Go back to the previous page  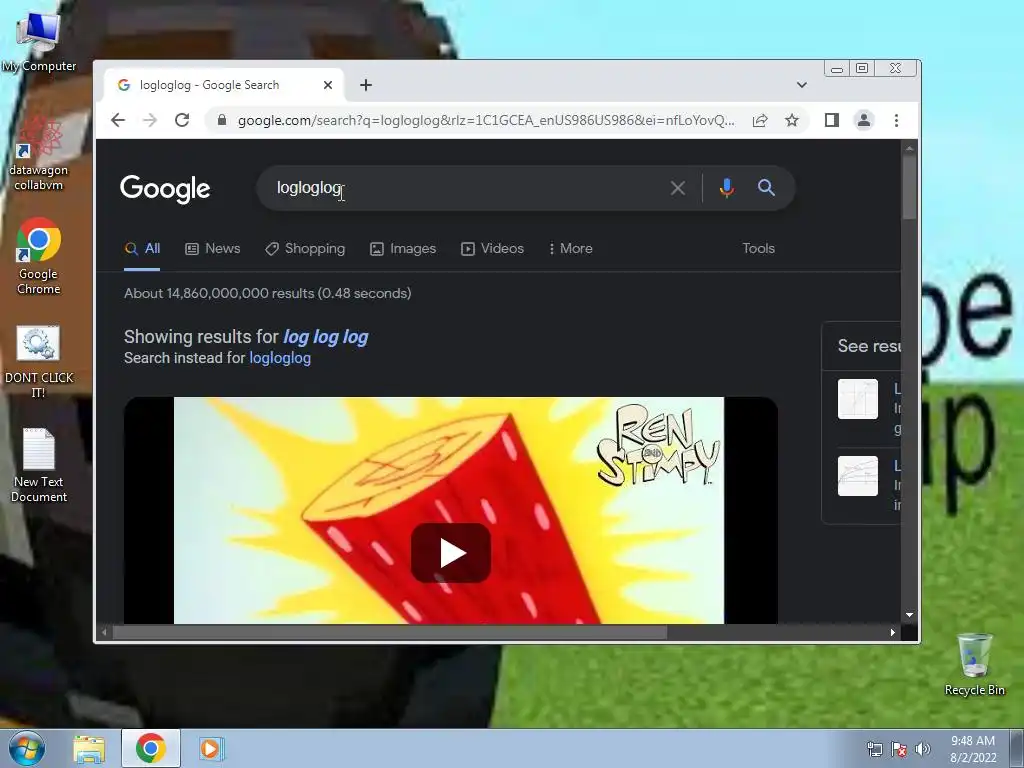[118, 120]
